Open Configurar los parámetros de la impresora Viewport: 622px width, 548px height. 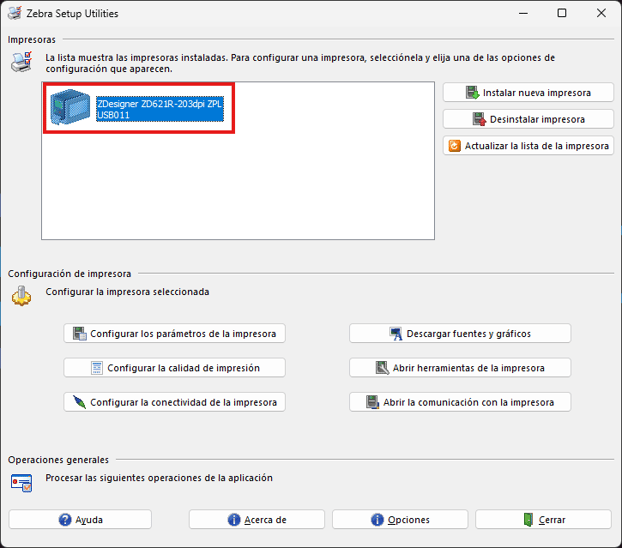tap(174, 333)
